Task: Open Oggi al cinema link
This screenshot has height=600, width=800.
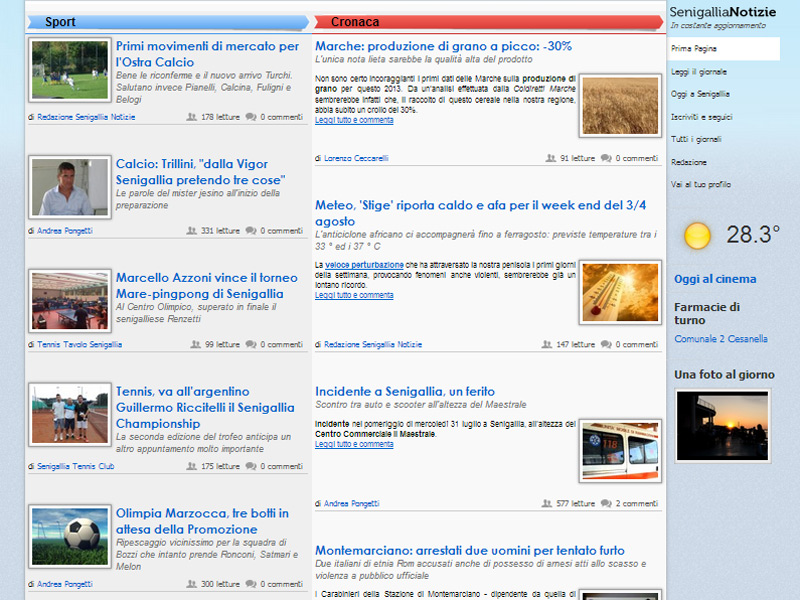Action: (715, 279)
